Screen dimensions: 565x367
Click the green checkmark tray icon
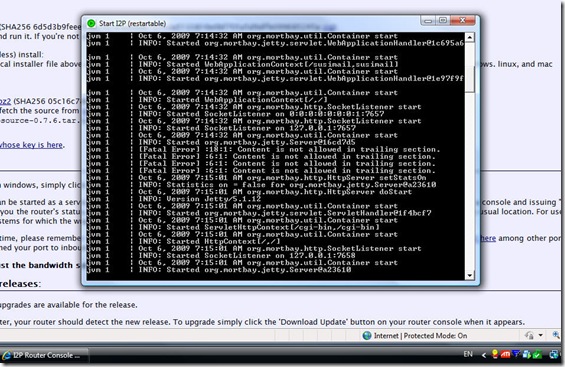coord(537,355)
